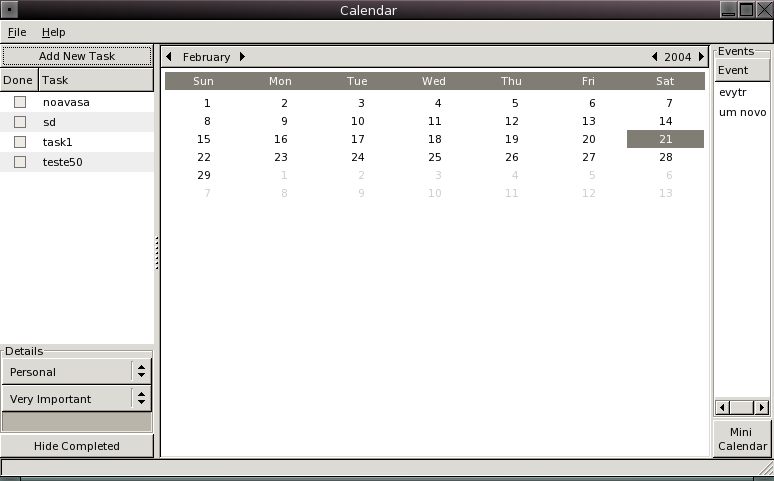The width and height of the screenshot is (774, 481).
Task: Open the File menu
Action: [17, 32]
